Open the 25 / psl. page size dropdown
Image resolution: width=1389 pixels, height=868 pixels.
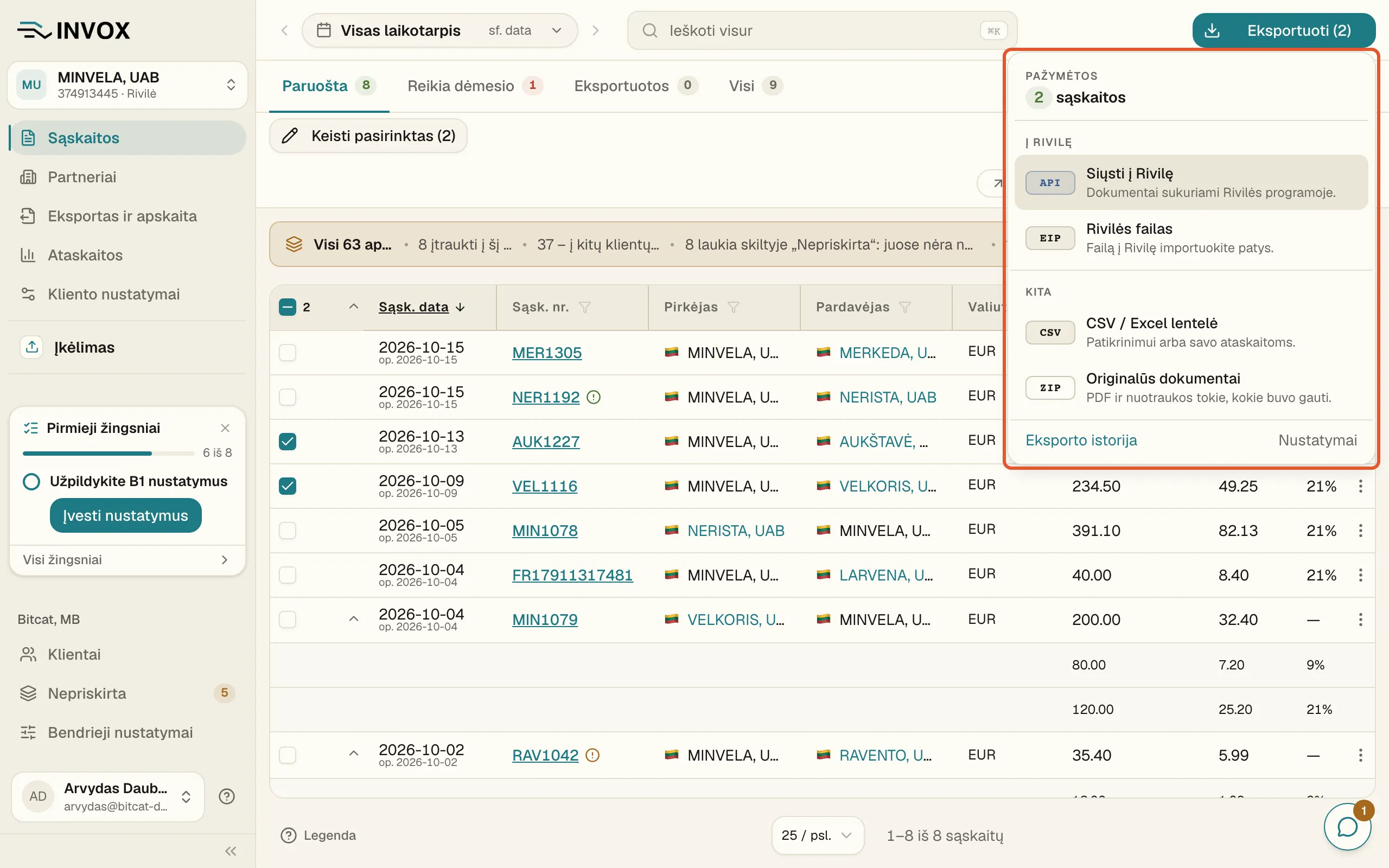click(x=817, y=835)
